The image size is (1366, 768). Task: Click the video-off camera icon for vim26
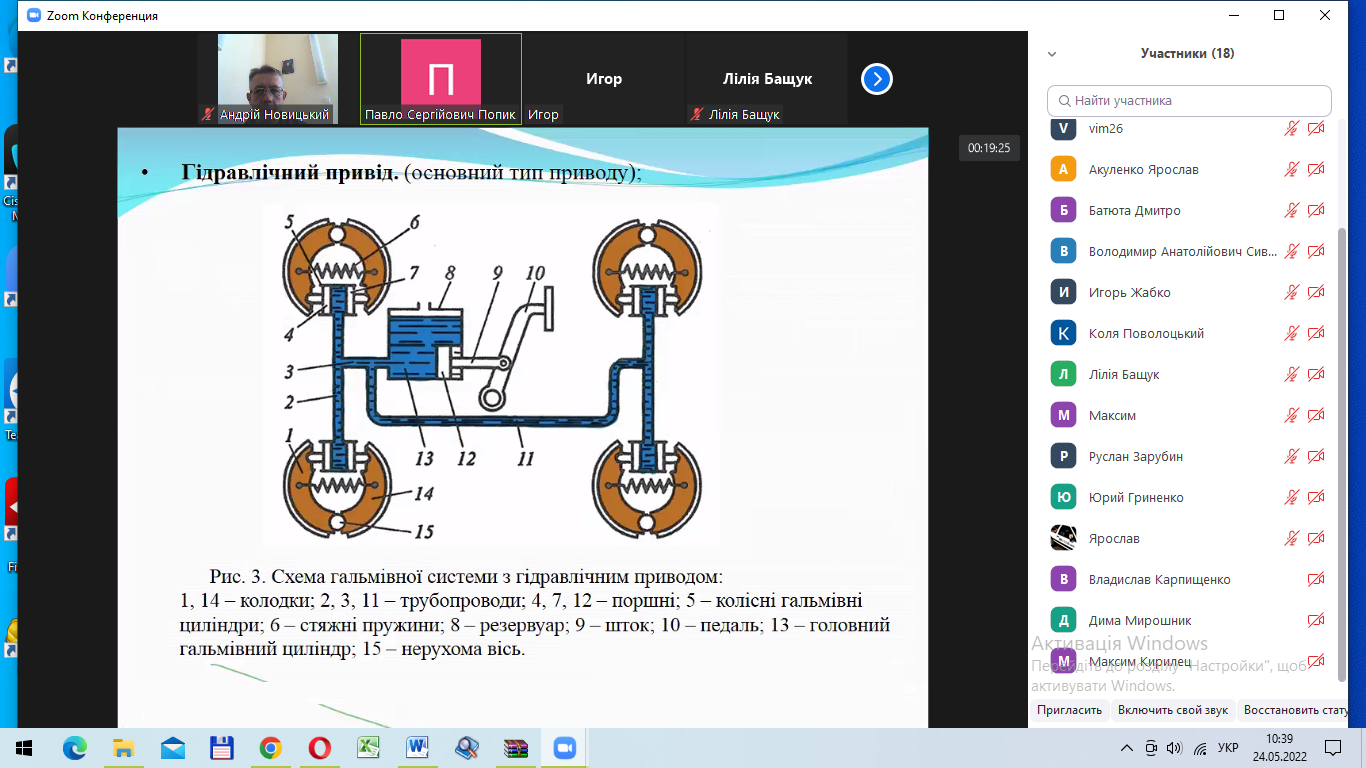(x=1316, y=128)
